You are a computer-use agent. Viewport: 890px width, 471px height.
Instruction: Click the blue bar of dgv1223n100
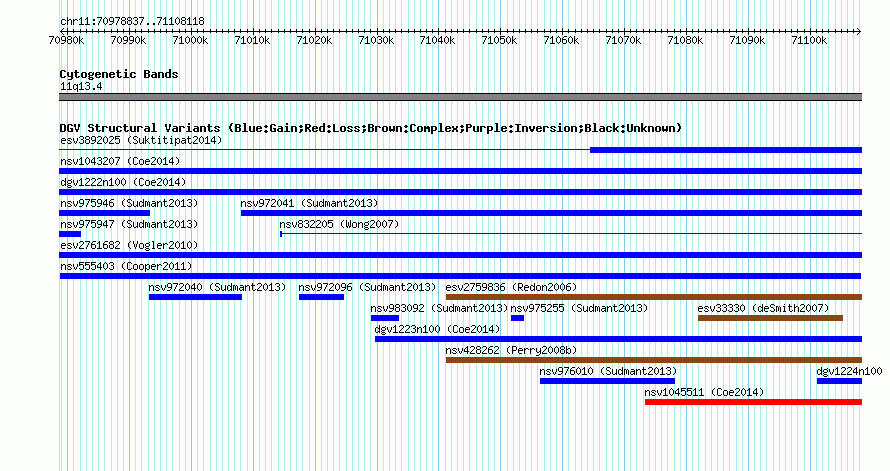(618, 339)
